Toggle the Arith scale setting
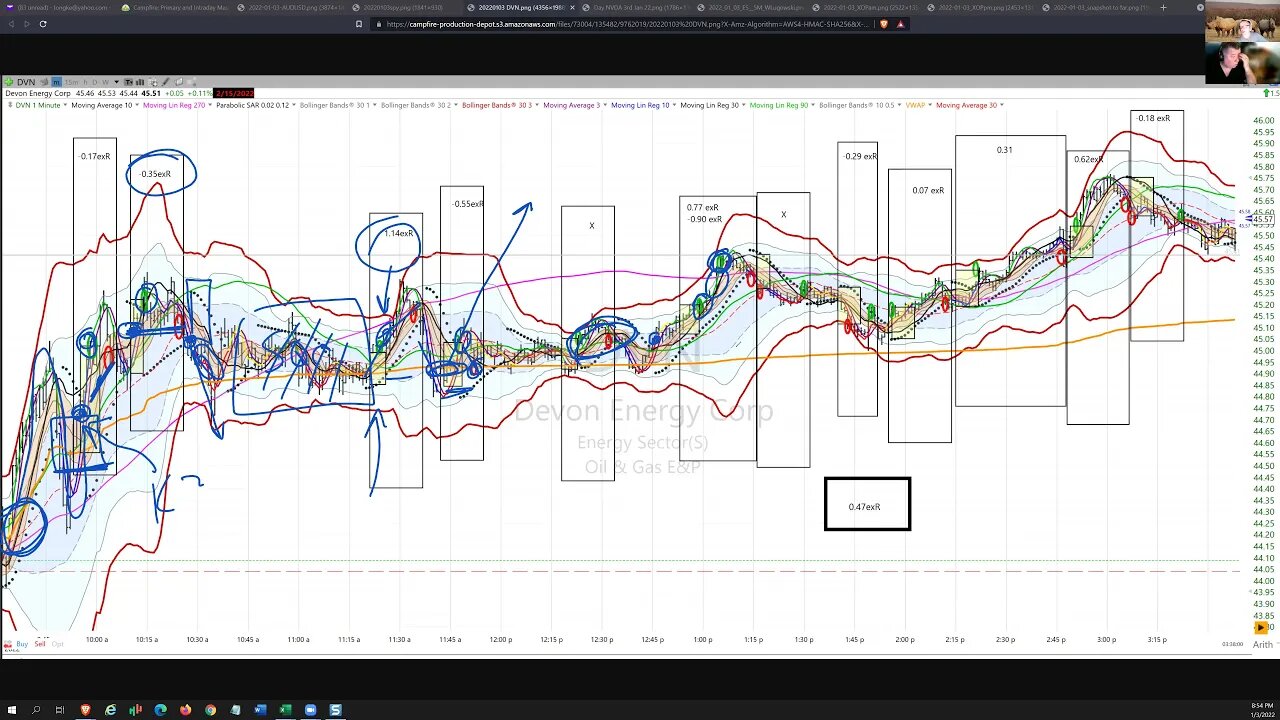This screenshot has height=720, width=1280. click(1262, 644)
